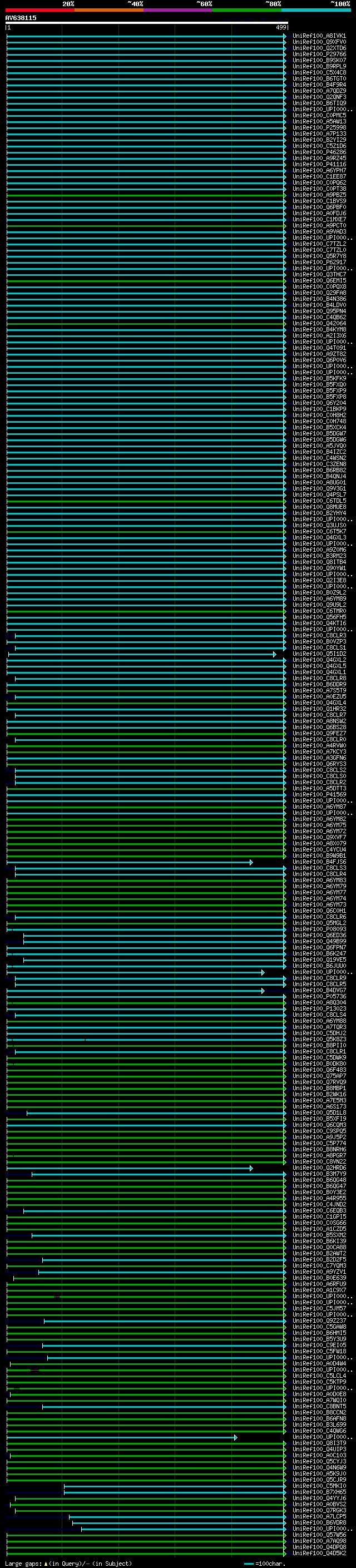
Task: Select the cyan ~100% identity color band
Action: pos(316,10)
